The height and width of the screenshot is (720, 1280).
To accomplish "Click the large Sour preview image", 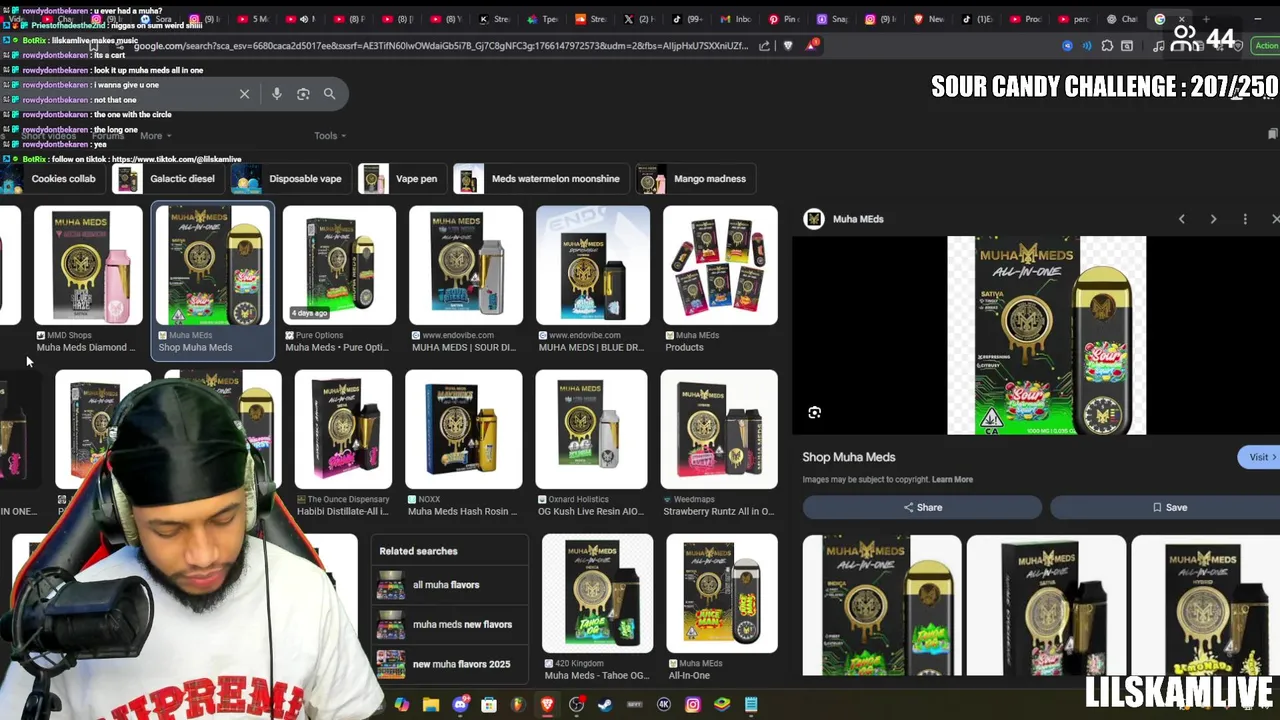I will [1046, 336].
